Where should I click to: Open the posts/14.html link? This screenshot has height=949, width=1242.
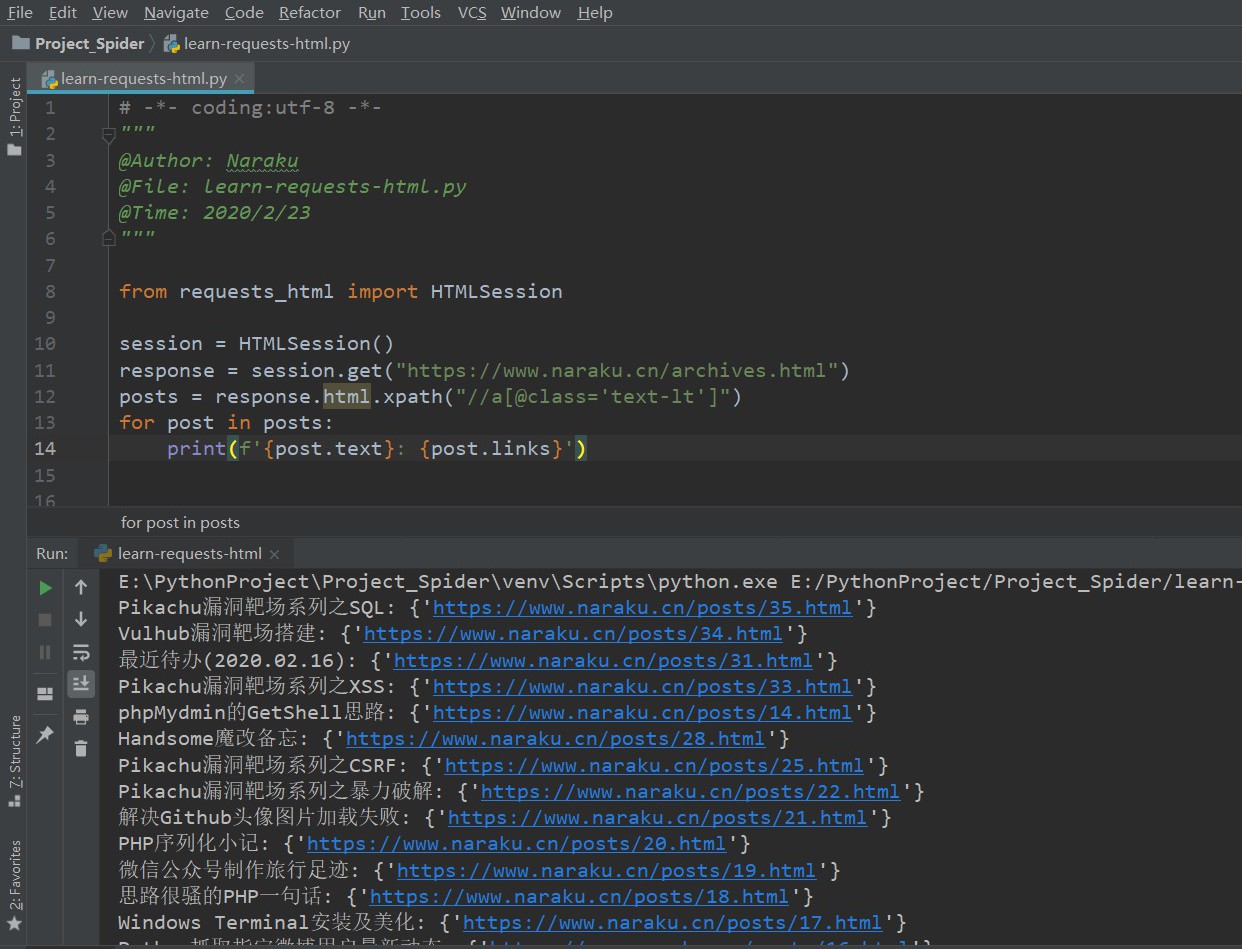pos(642,713)
